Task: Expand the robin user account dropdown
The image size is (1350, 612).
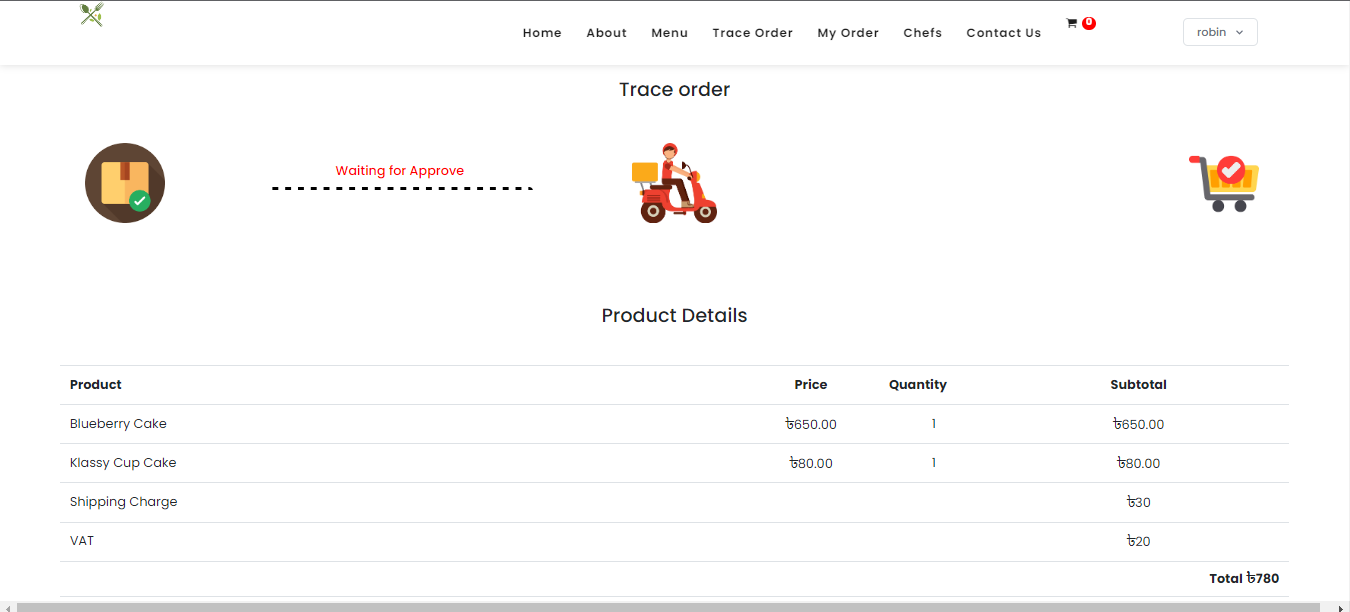Action: coord(1219,32)
